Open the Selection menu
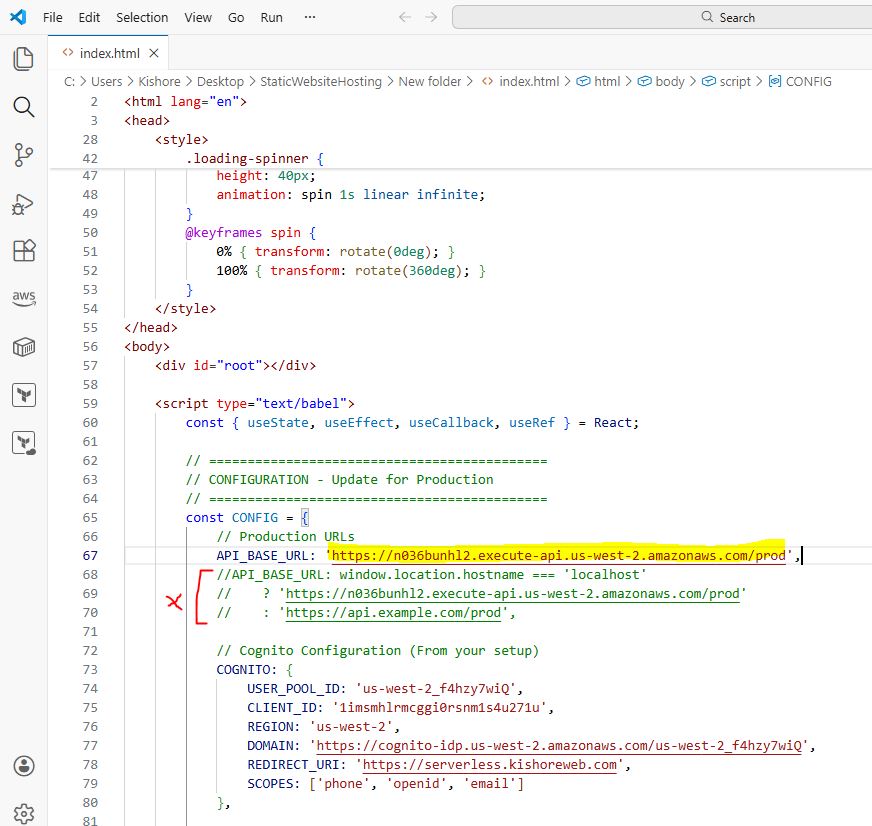872x826 pixels. click(x=142, y=17)
